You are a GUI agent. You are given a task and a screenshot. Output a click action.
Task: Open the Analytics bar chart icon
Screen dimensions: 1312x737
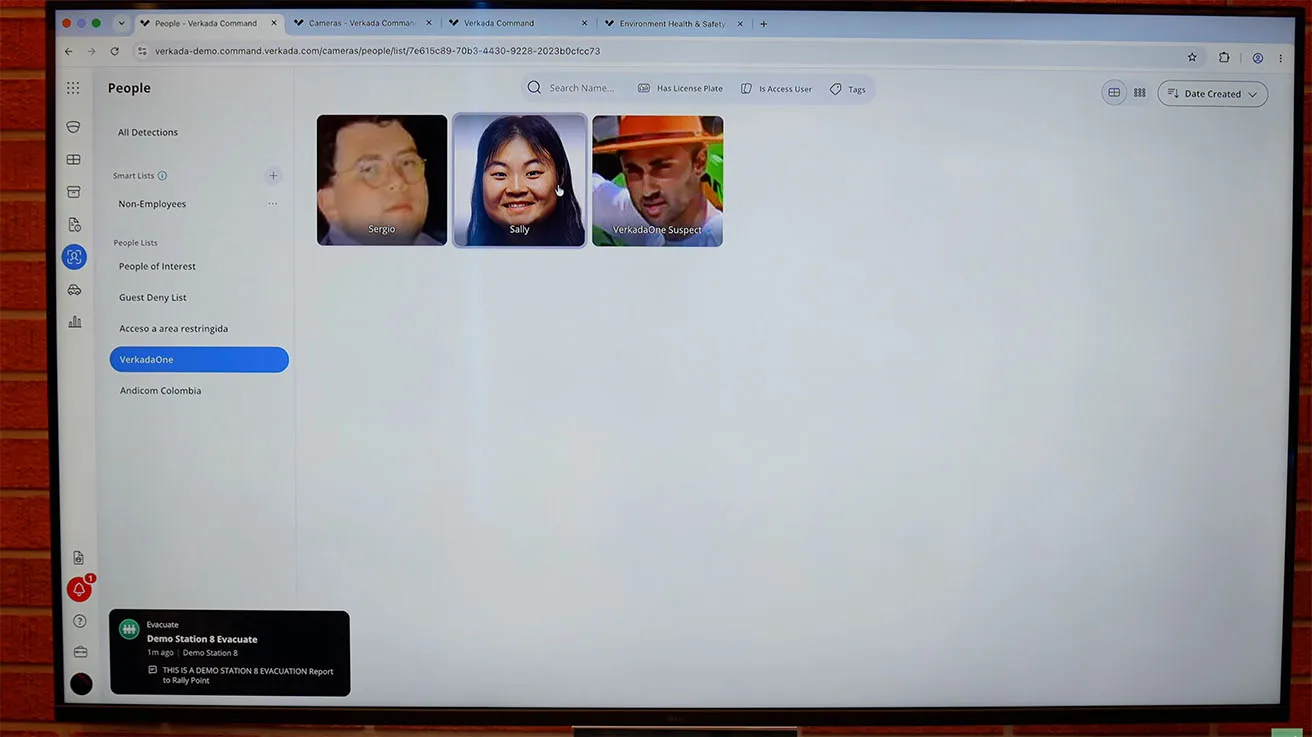point(75,322)
